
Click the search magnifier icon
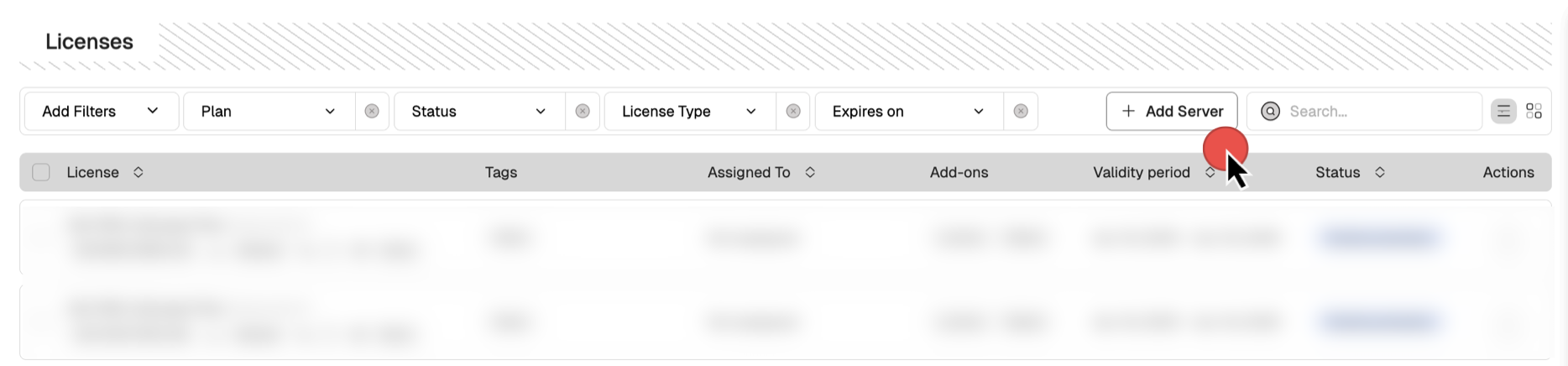click(x=1271, y=112)
